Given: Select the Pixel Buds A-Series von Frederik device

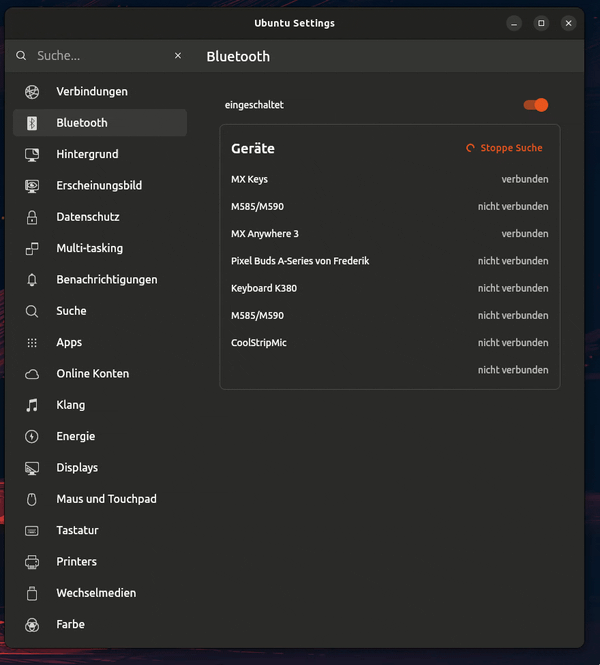Looking at the screenshot, I should click(x=390, y=261).
